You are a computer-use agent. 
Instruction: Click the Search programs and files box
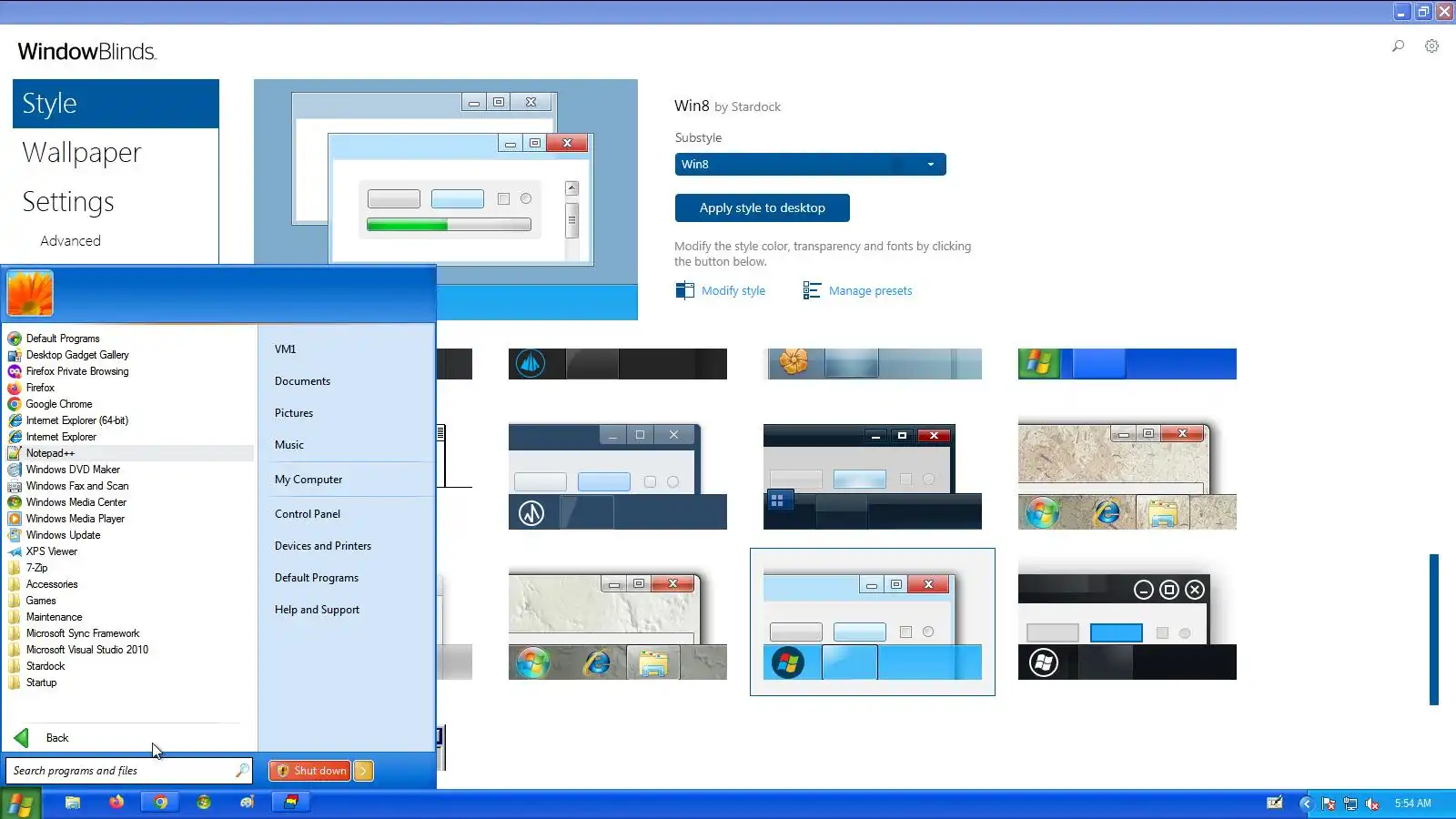click(x=128, y=771)
